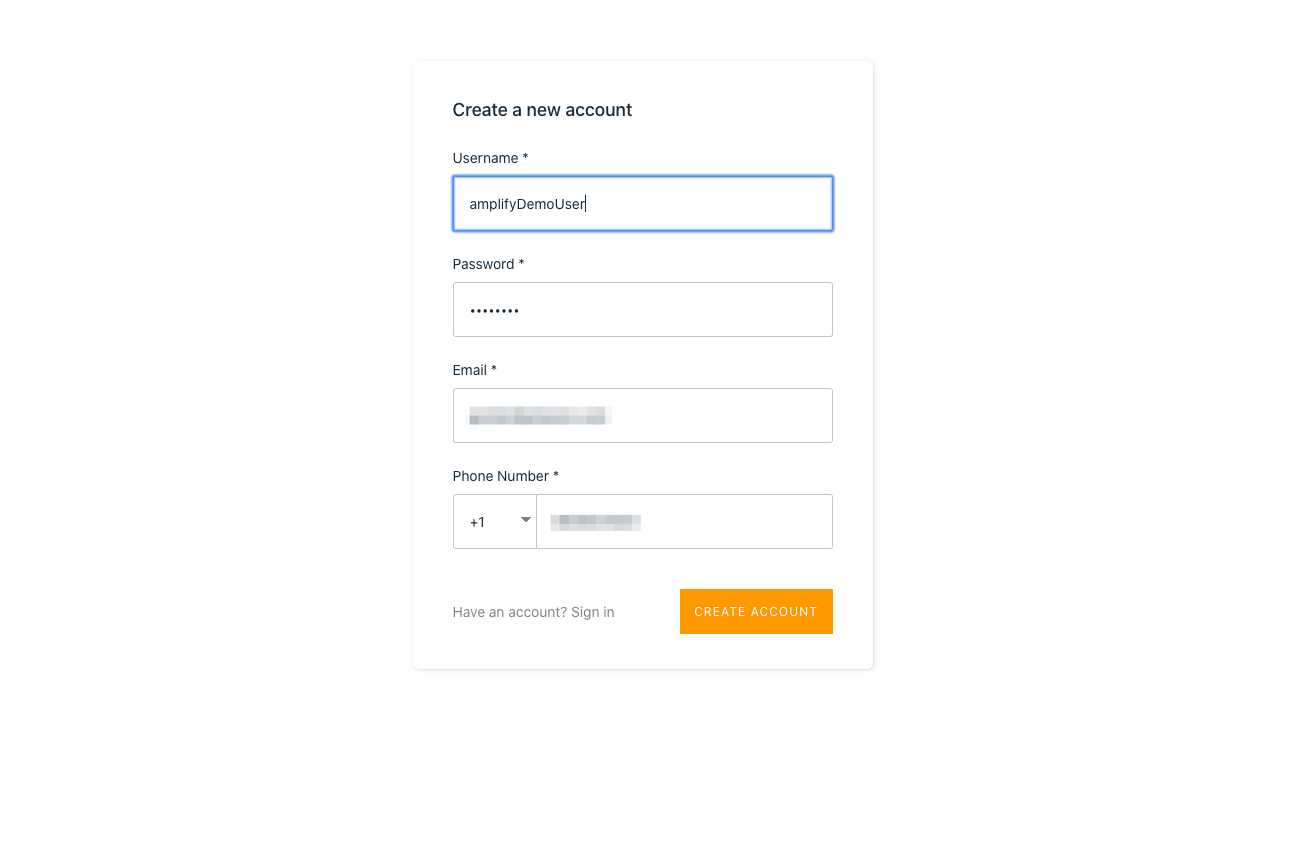The height and width of the screenshot is (849, 1291).
Task: Click the Phone Number field label
Action: [x=500, y=476]
